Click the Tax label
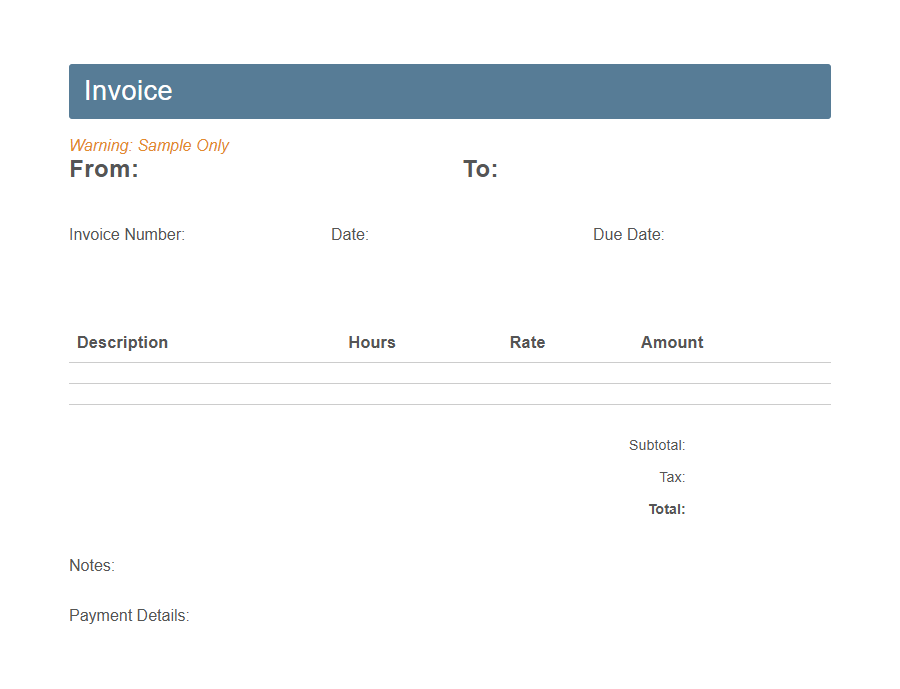 click(x=671, y=477)
